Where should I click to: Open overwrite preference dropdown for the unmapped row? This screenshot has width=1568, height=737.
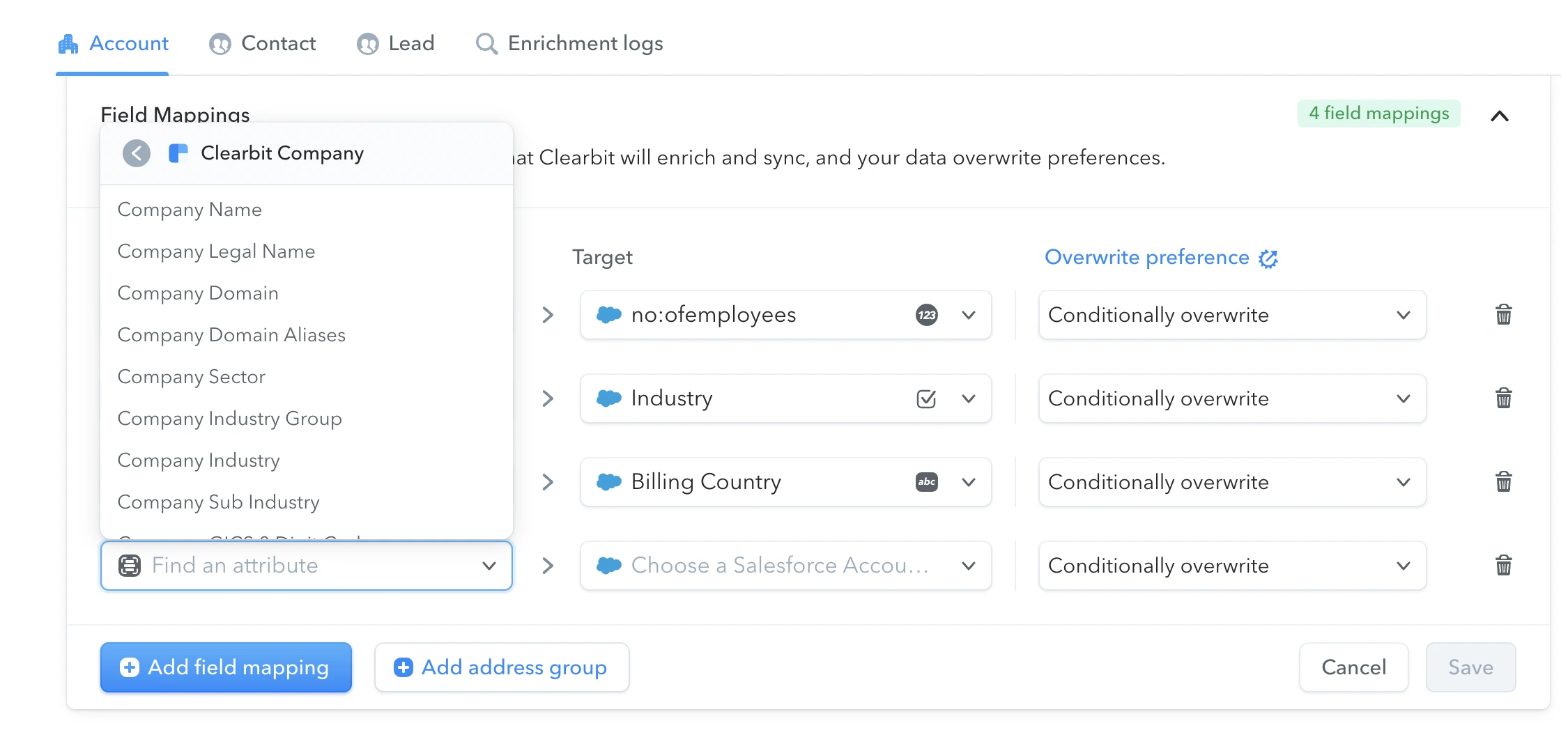coord(1232,566)
